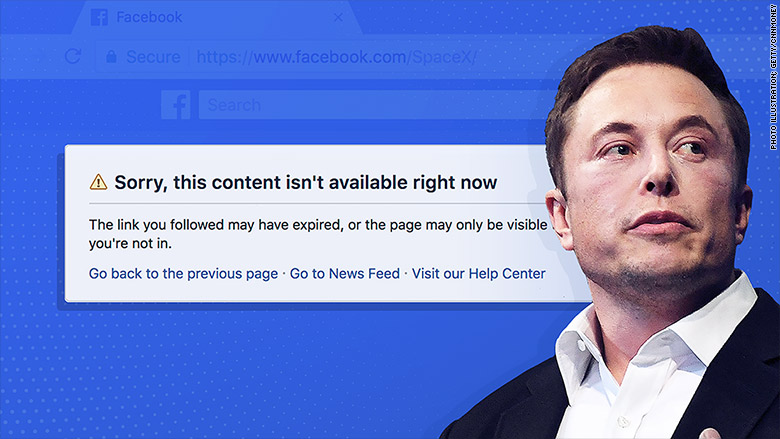780x439 pixels.
Task: Visit our Help Center link
Action: click(478, 273)
